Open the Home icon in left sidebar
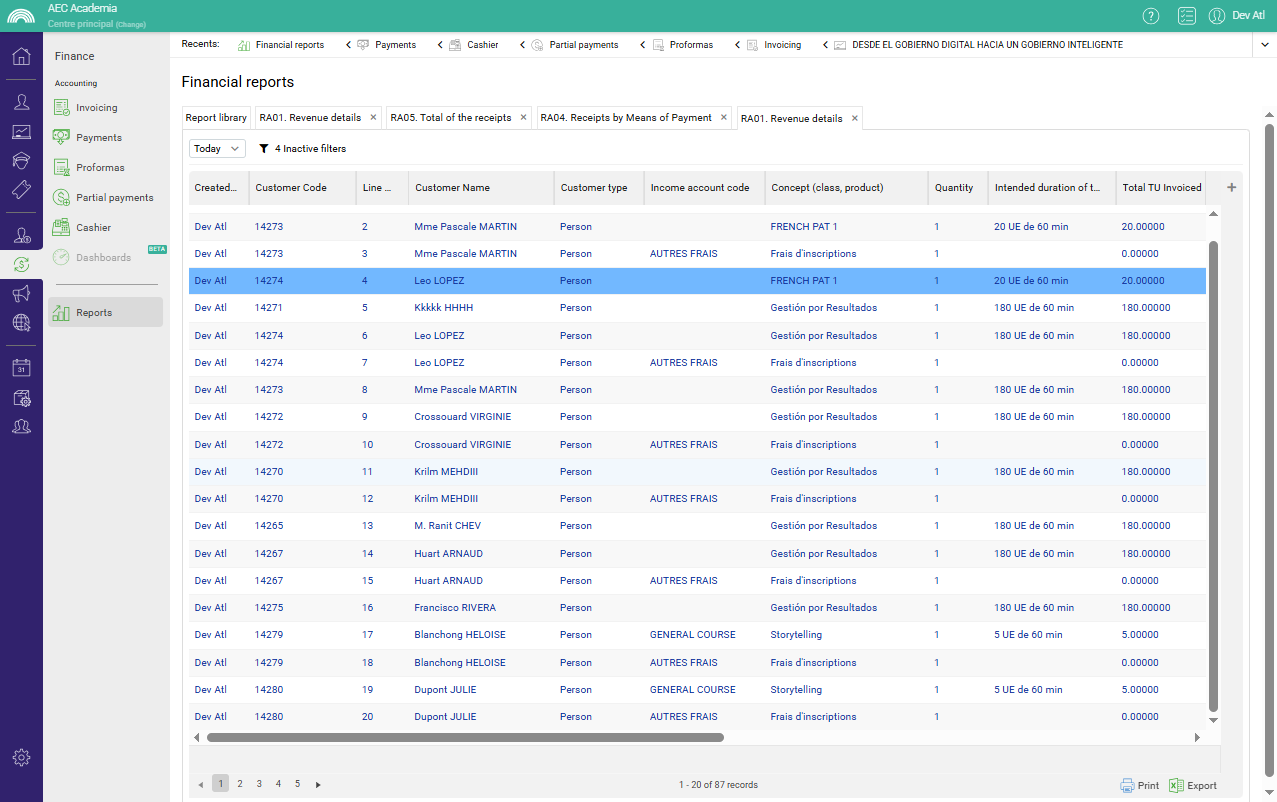The image size is (1277, 802). coord(21,56)
